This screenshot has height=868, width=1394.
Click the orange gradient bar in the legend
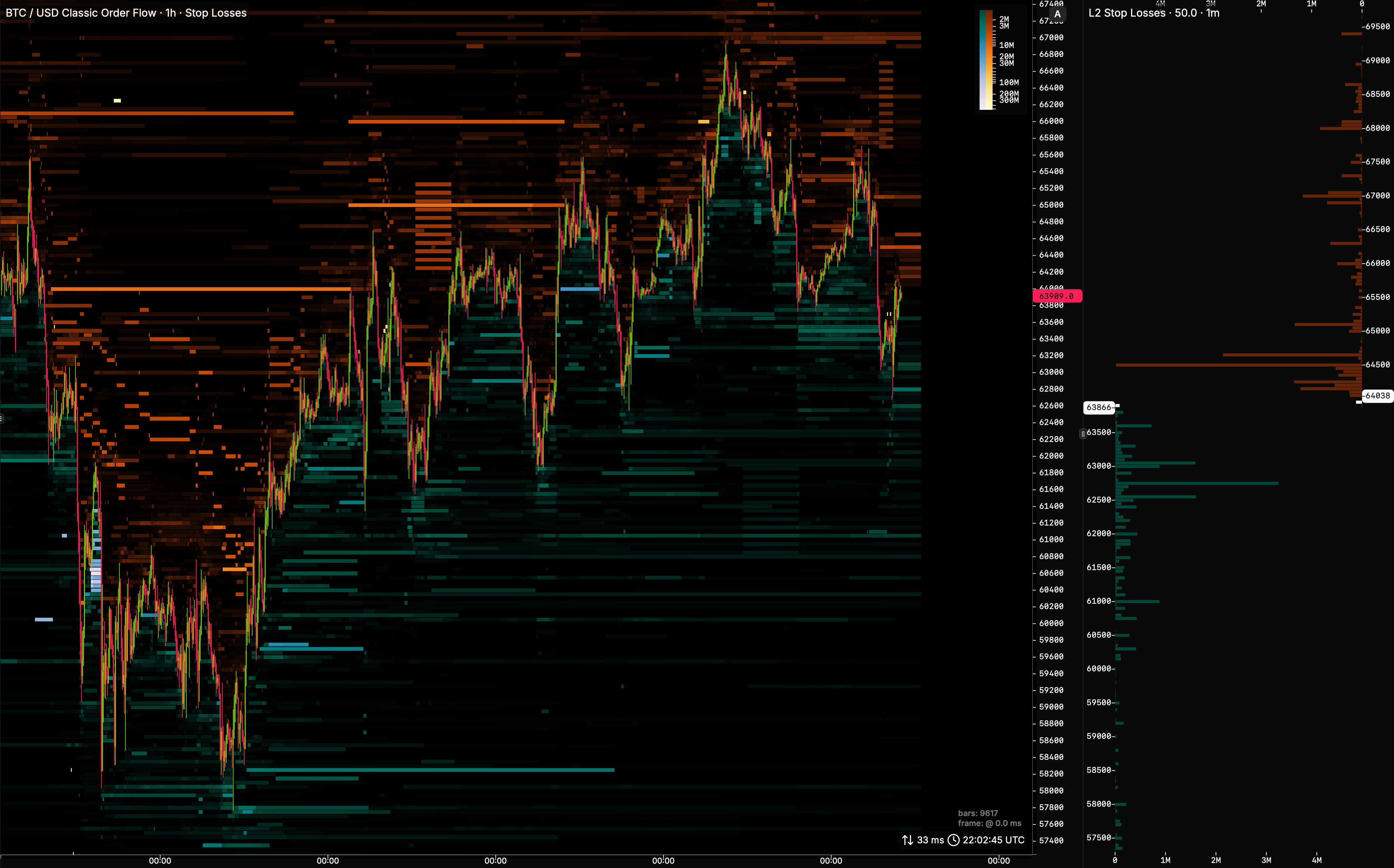pyautogui.click(x=989, y=60)
